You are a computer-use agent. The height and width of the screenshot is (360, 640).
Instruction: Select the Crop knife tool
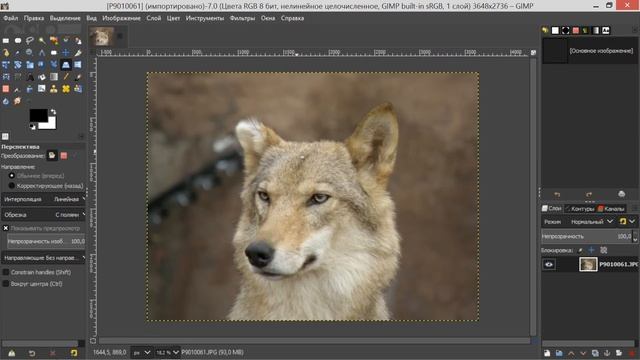(78, 52)
